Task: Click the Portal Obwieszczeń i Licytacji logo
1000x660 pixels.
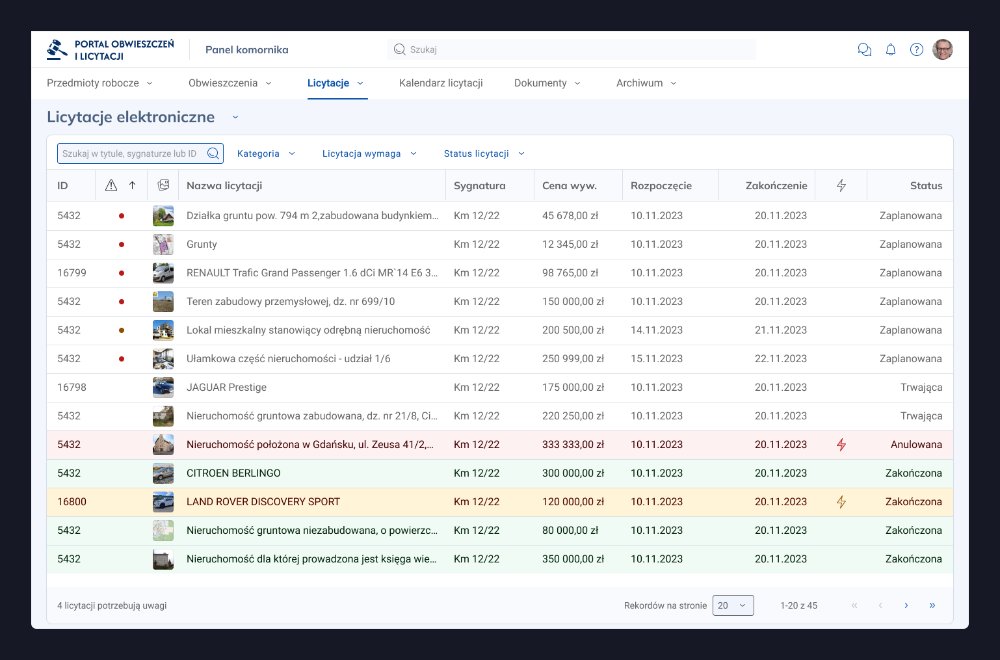Action: (110, 50)
